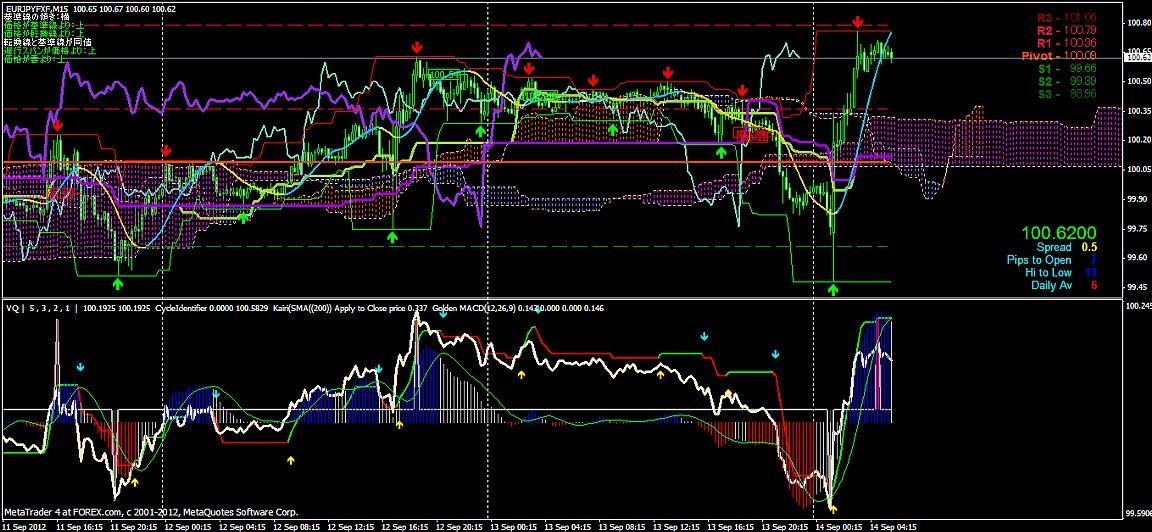Click 99.45 on the price axis

coord(1137,287)
